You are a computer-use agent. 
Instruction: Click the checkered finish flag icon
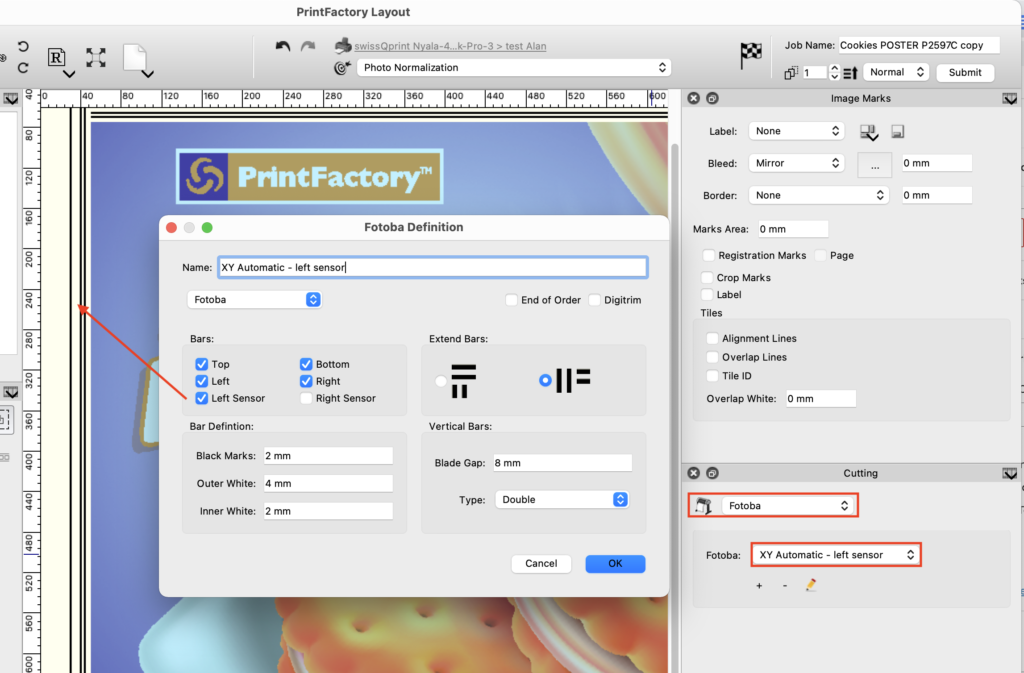751,55
